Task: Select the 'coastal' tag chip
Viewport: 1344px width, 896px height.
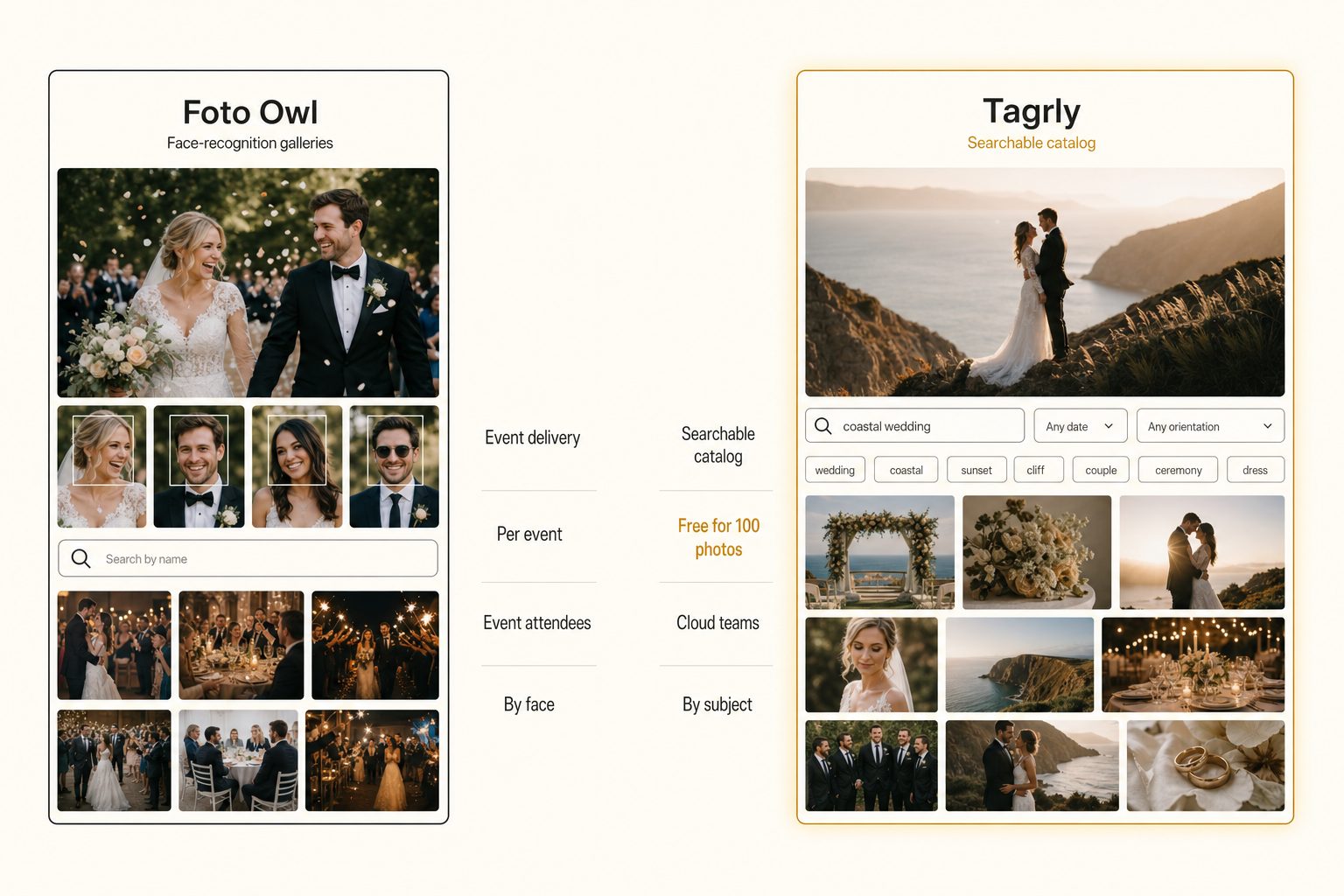Action: [906, 470]
